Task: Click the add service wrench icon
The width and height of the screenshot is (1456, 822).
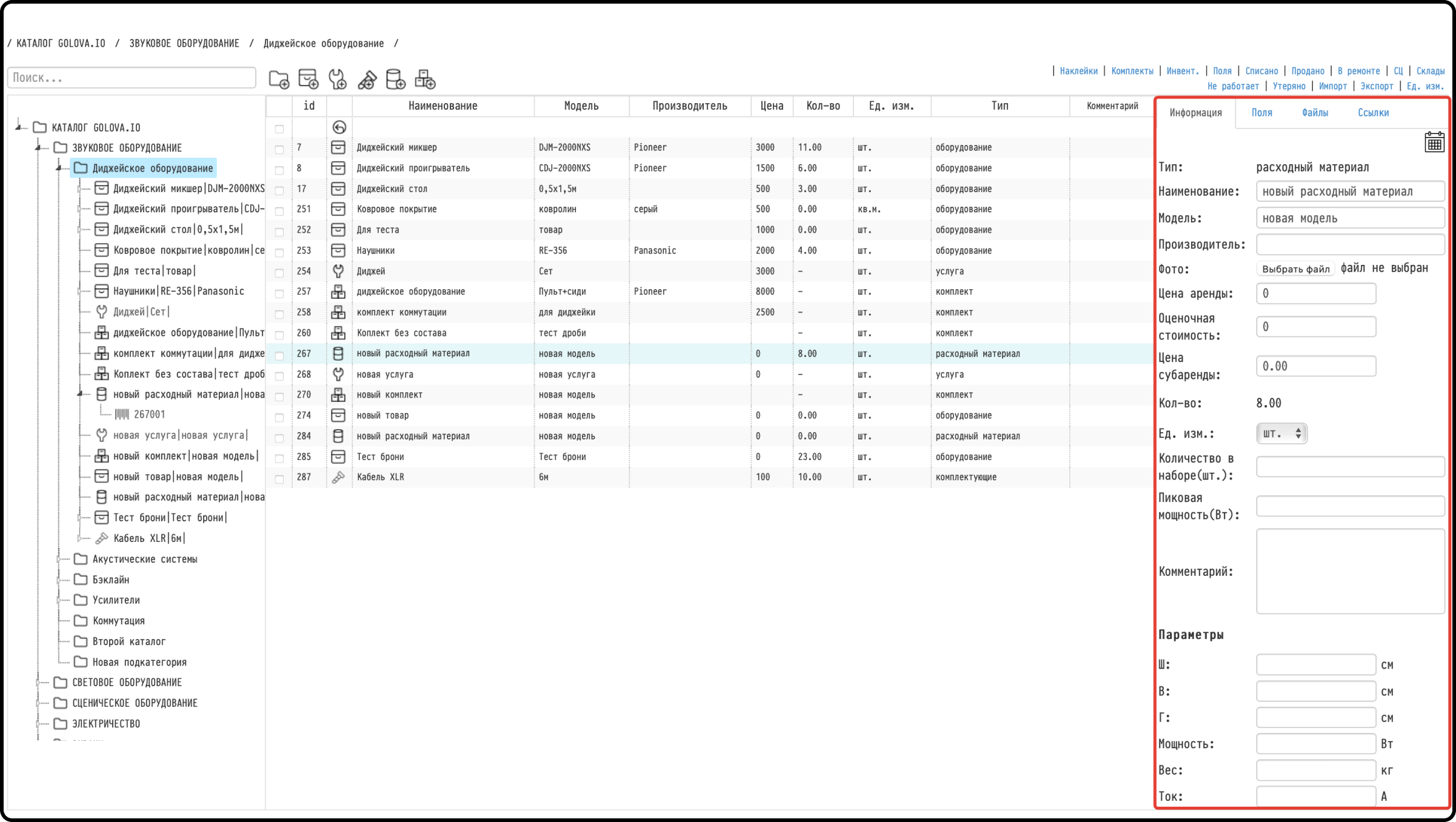Action: point(337,79)
